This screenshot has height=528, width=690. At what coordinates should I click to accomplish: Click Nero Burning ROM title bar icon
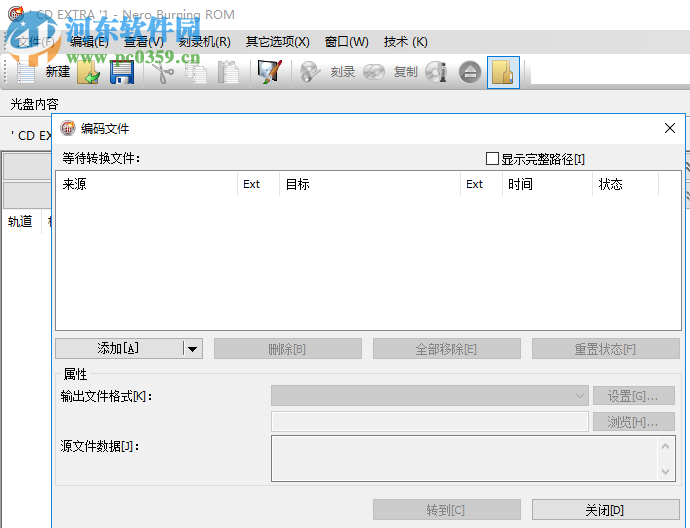tap(16, 13)
